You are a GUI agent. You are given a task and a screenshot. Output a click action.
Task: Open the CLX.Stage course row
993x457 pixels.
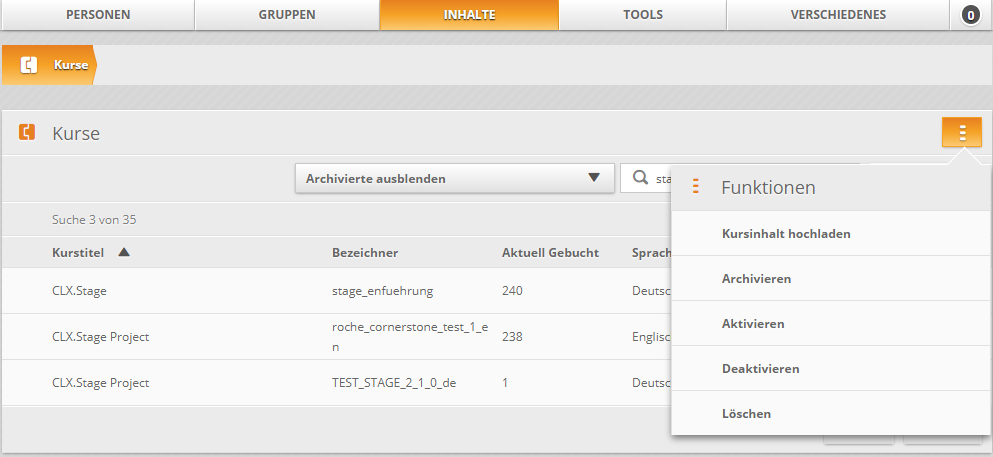79,291
